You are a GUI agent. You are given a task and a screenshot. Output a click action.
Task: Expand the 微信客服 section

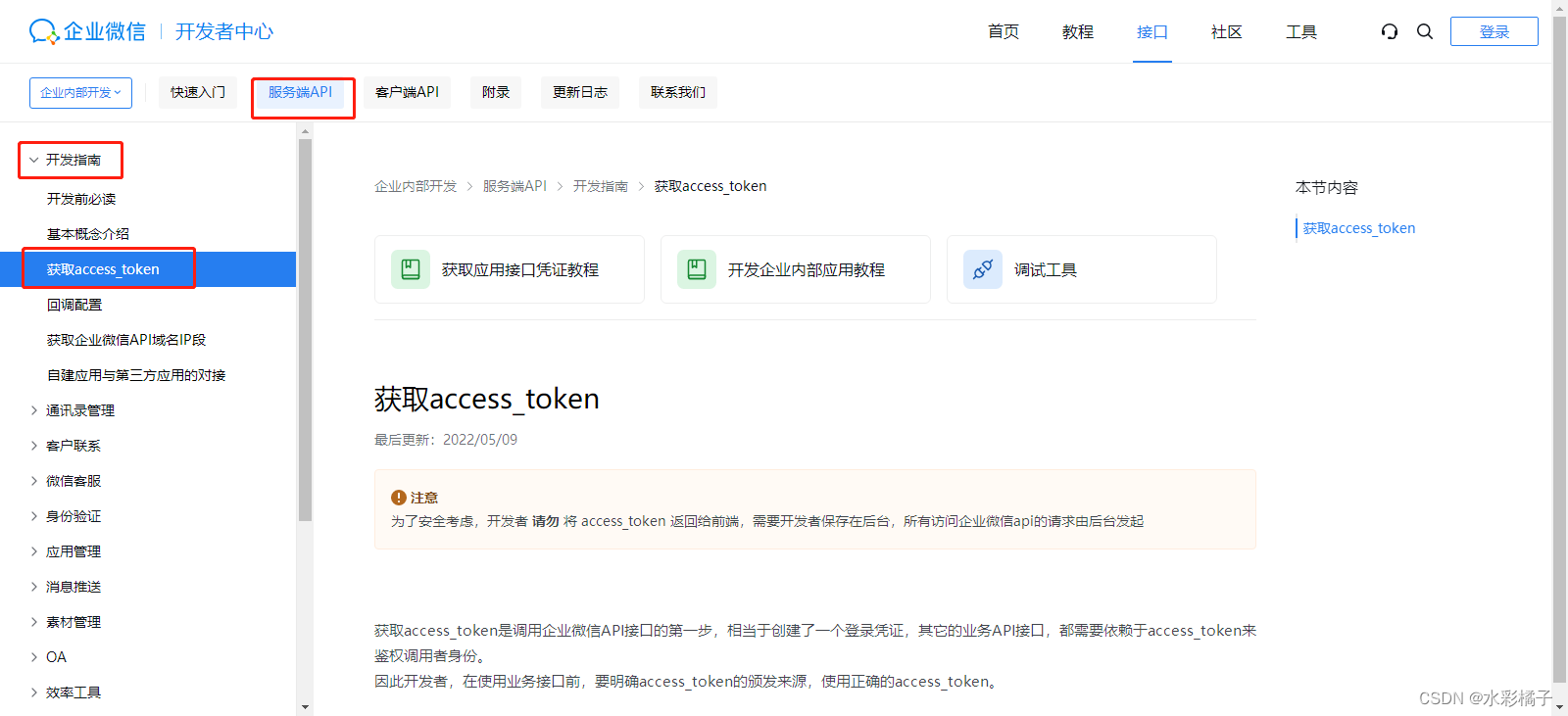(x=34, y=481)
